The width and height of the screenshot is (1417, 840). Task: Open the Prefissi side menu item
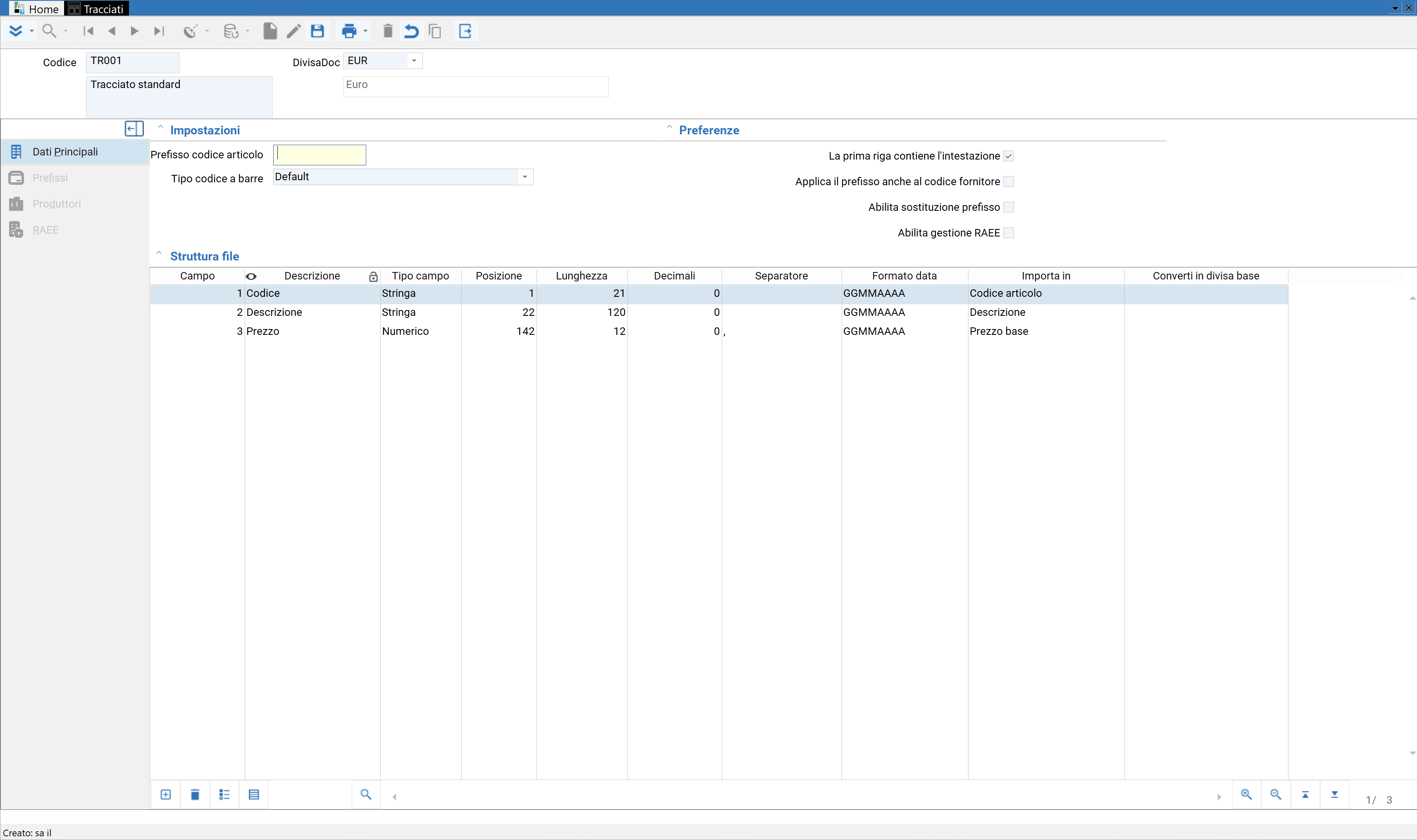click(75, 178)
